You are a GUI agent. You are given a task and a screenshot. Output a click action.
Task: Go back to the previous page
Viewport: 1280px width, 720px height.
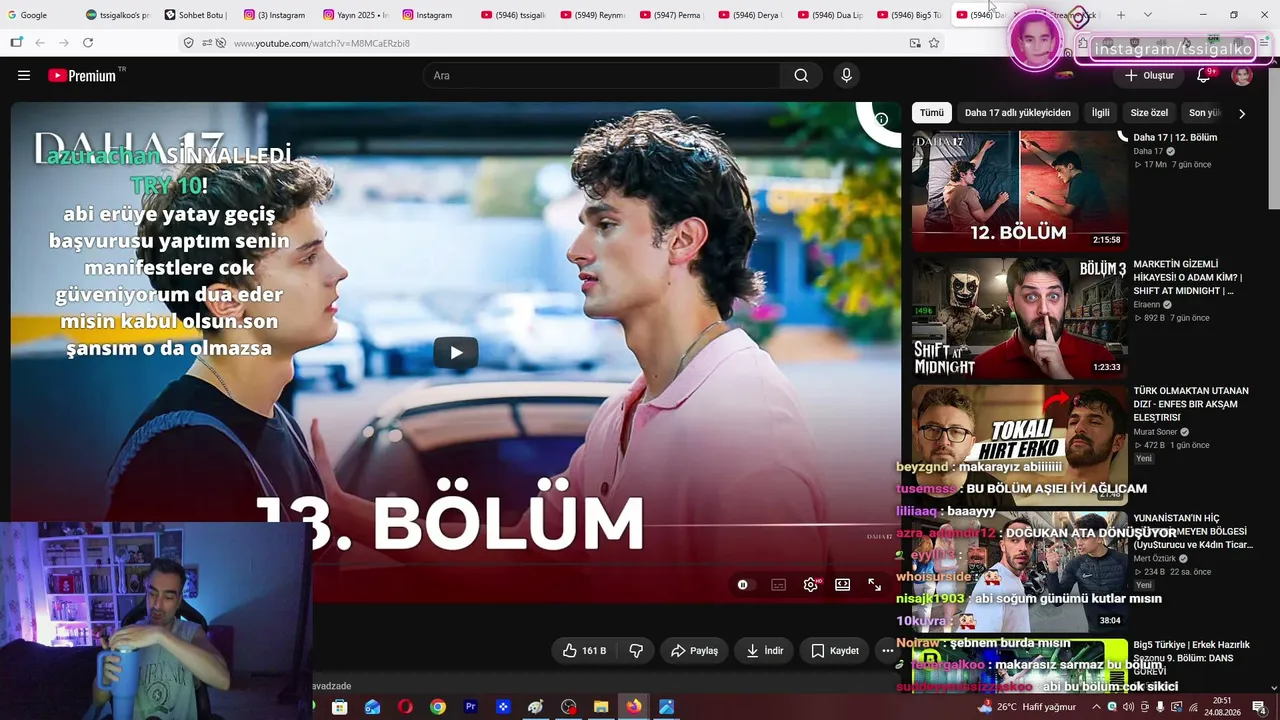tap(40, 43)
